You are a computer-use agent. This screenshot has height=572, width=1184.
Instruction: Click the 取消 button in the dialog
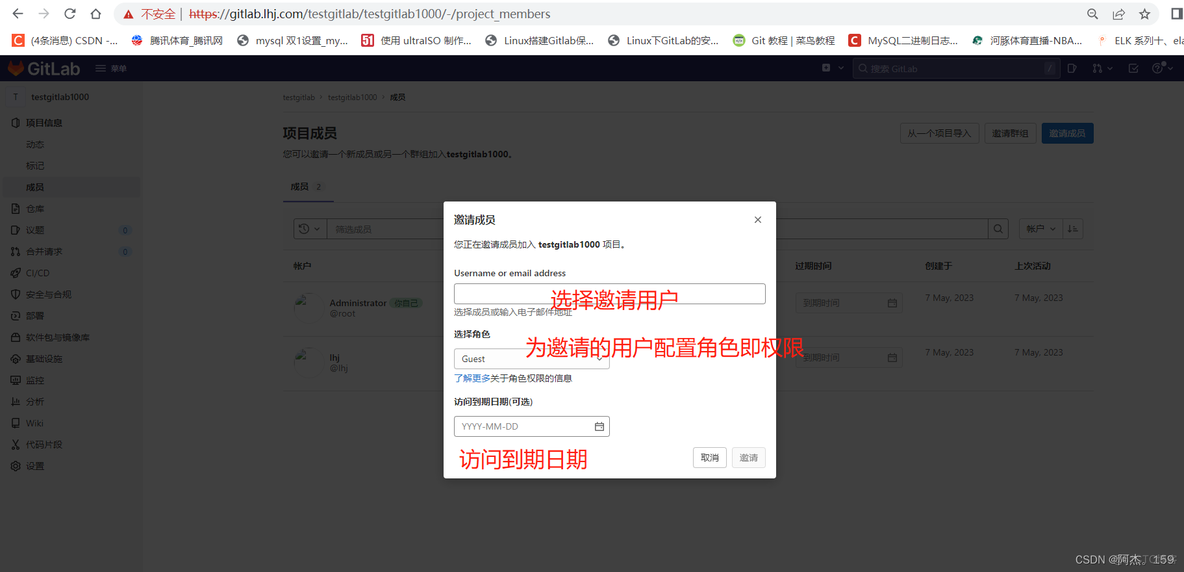[709, 457]
